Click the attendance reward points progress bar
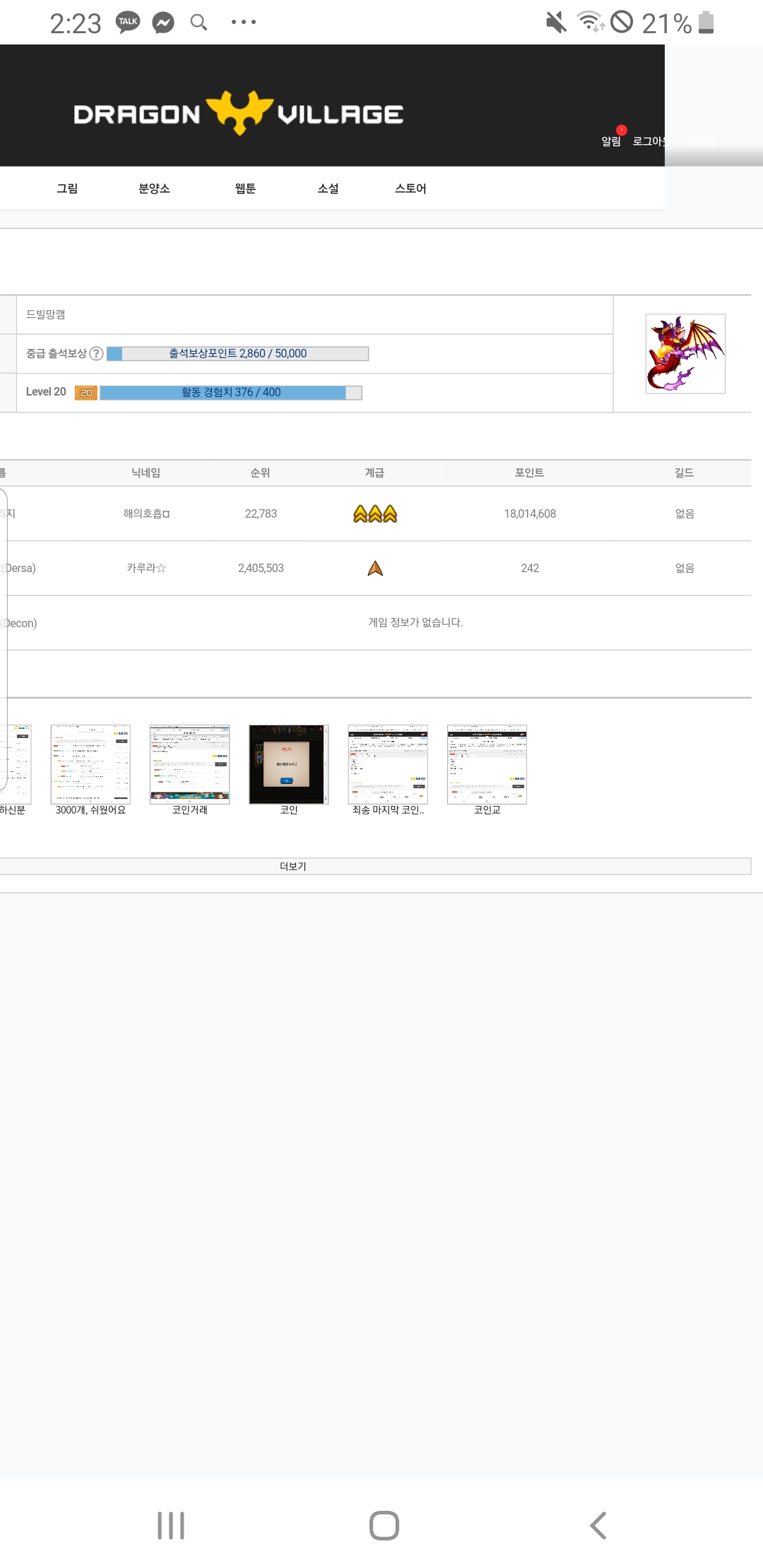Image resolution: width=763 pixels, height=1568 pixels. (237, 354)
